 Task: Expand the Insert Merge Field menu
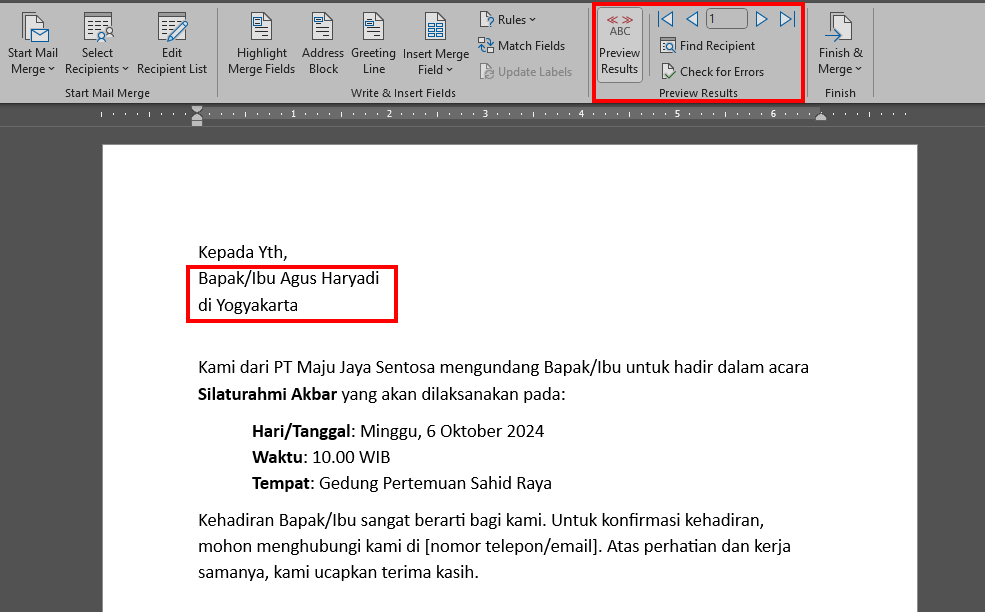pyautogui.click(x=435, y=41)
